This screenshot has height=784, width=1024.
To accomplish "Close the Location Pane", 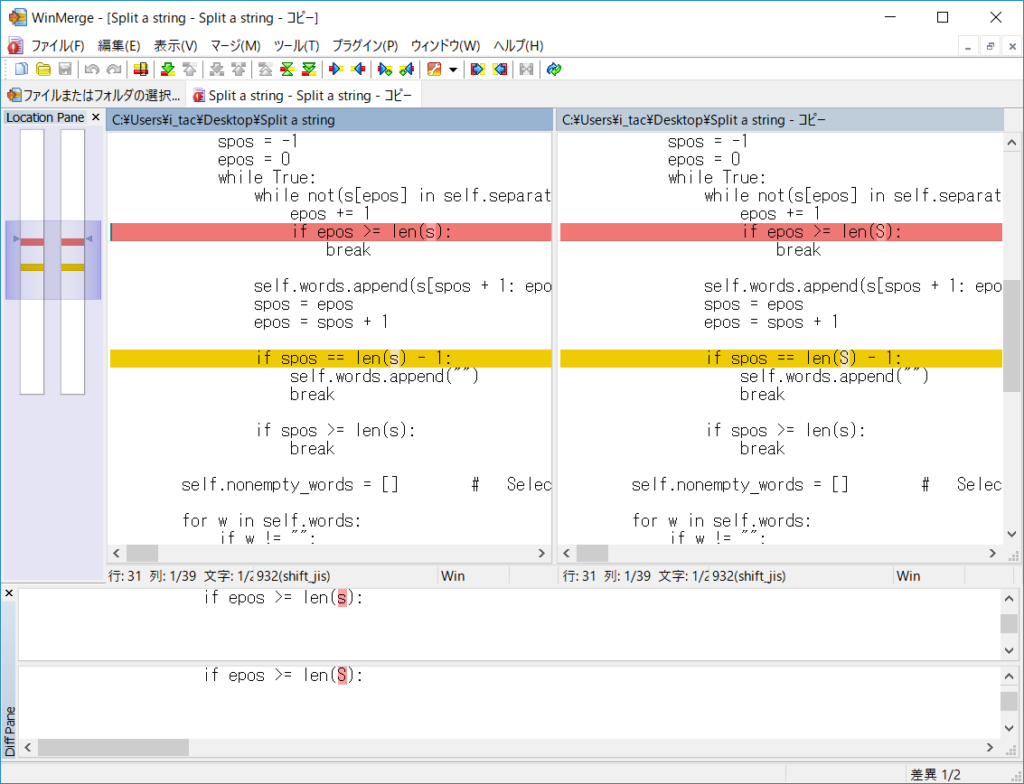I will [95, 117].
